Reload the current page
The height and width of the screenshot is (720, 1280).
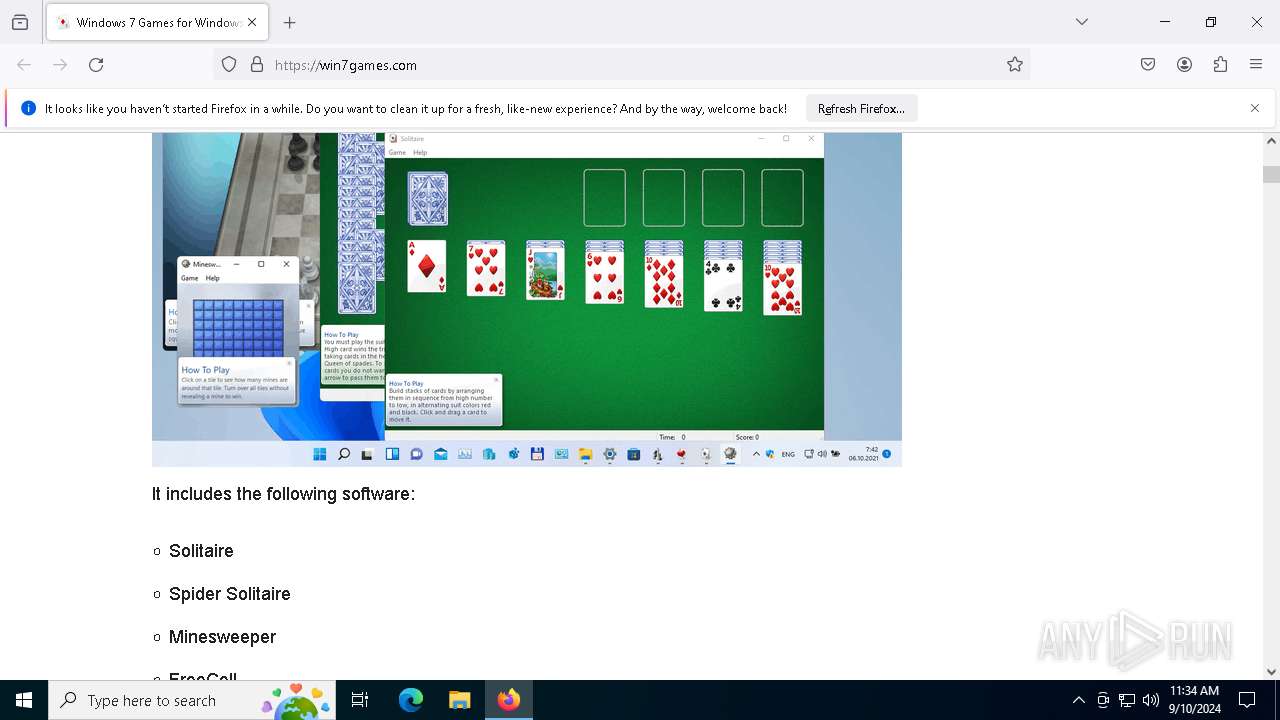coord(96,65)
